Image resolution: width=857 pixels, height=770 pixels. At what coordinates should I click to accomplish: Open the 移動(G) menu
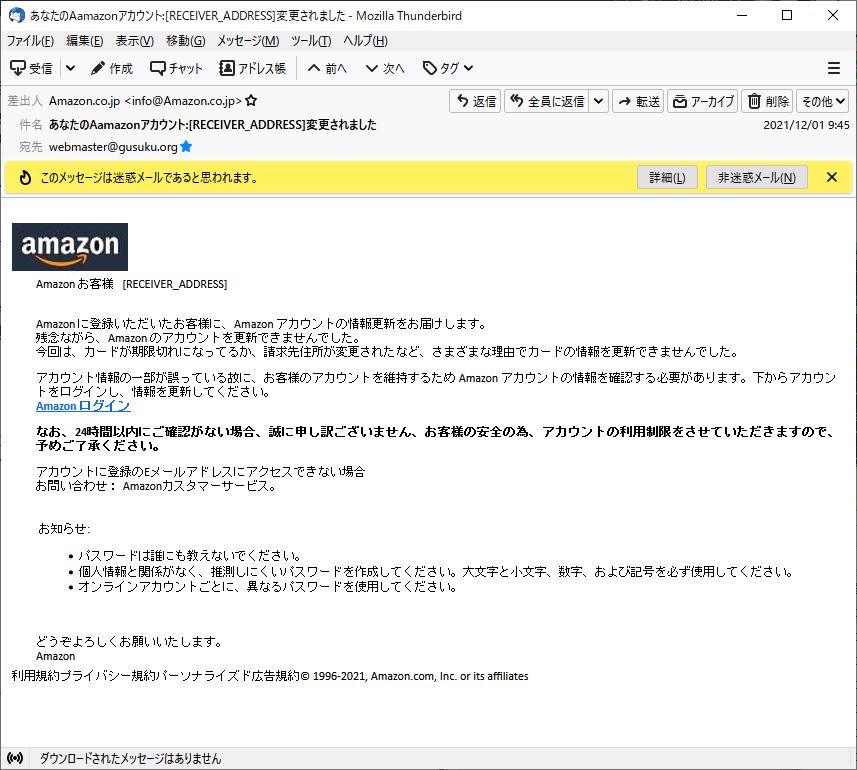pos(186,41)
